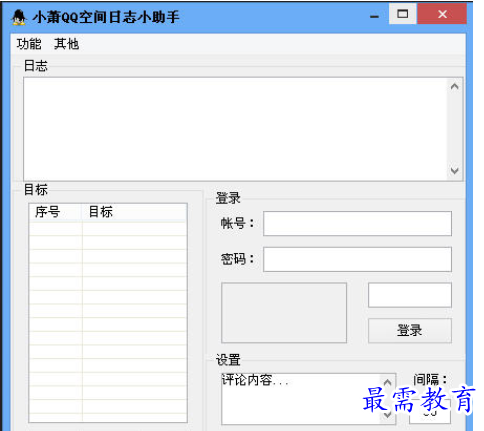The image size is (484, 431).
Task: Maximize the 小萧QQ空间日志小助手 window
Action: (403, 14)
